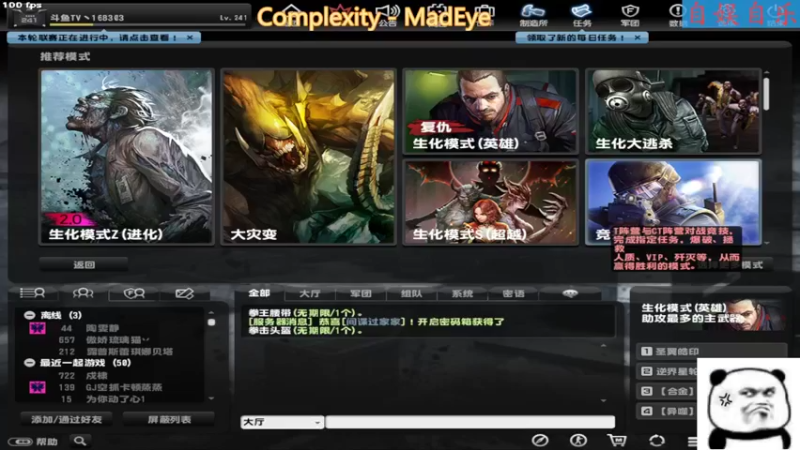This screenshot has width=800, height=450.
Task: Click the chat message input field
Action: 470,422
